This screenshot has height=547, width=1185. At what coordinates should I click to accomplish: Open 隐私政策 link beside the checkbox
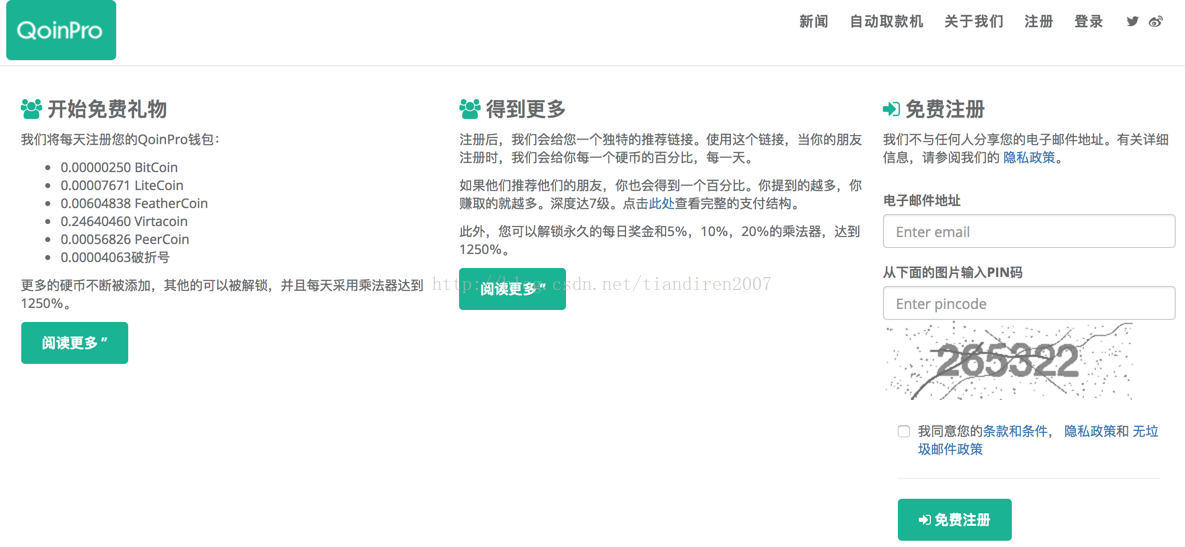tap(1090, 431)
